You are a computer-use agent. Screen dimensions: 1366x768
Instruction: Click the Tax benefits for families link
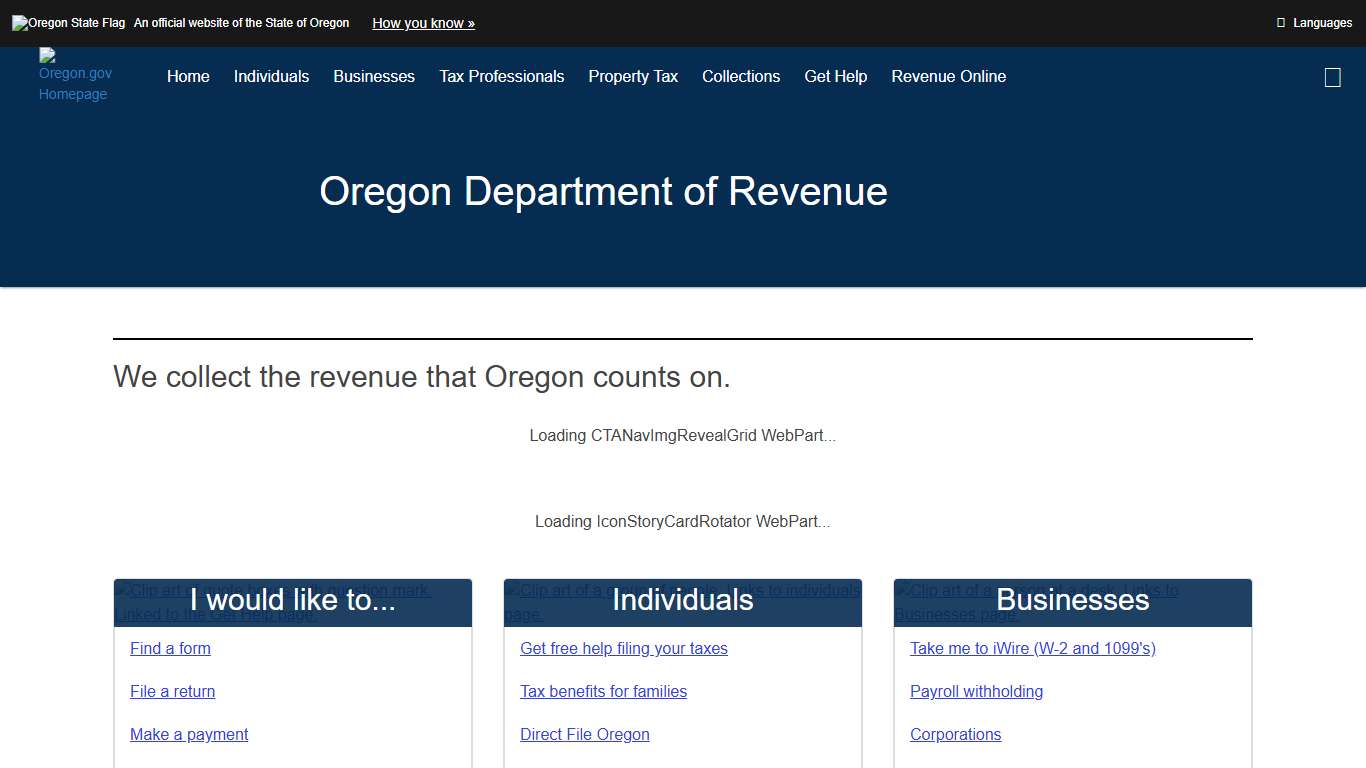(x=603, y=691)
